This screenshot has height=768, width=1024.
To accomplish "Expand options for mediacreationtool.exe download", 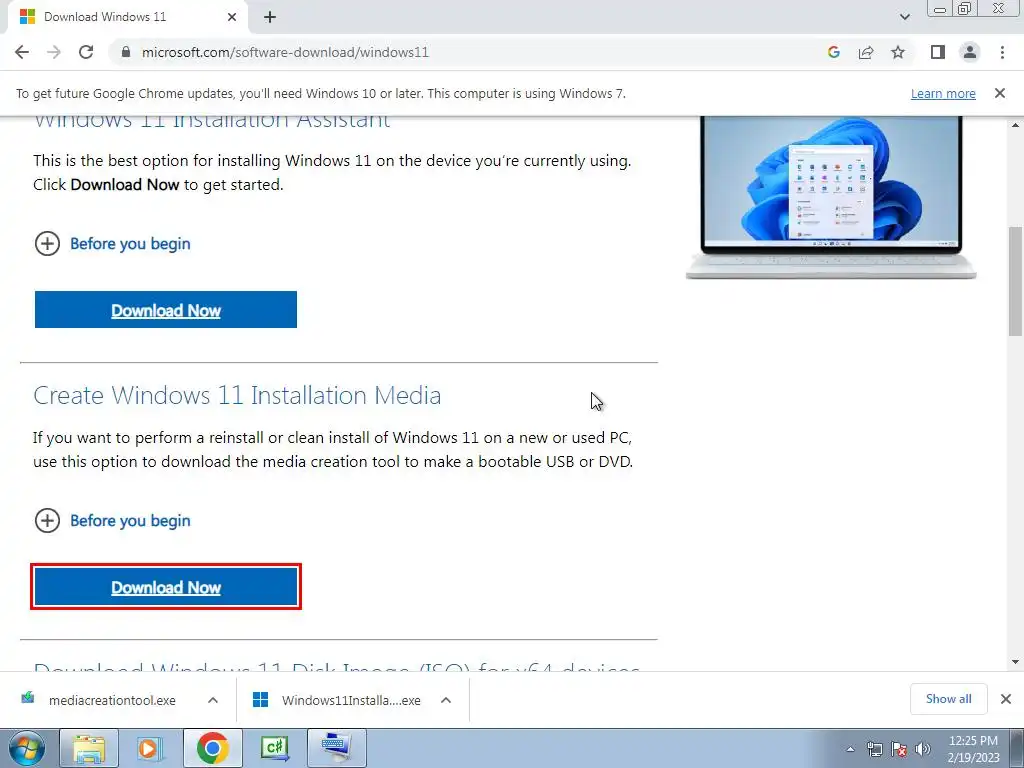I will (x=212, y=700).
